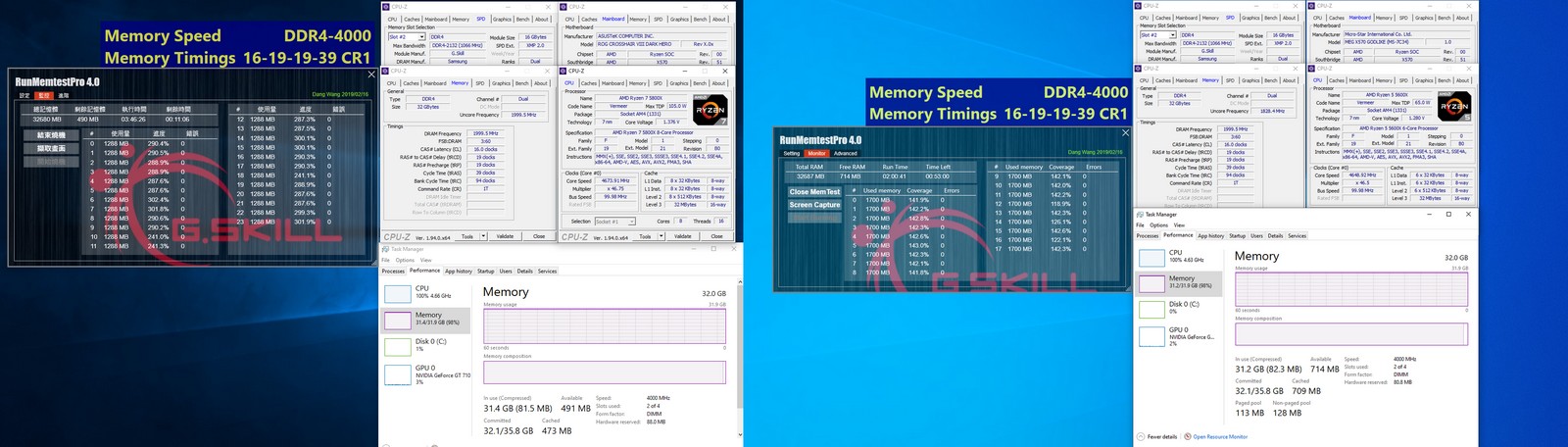Open Options menu in GT 710 Task Manager
1568x447 pixels.
click(x=405, y=260)
